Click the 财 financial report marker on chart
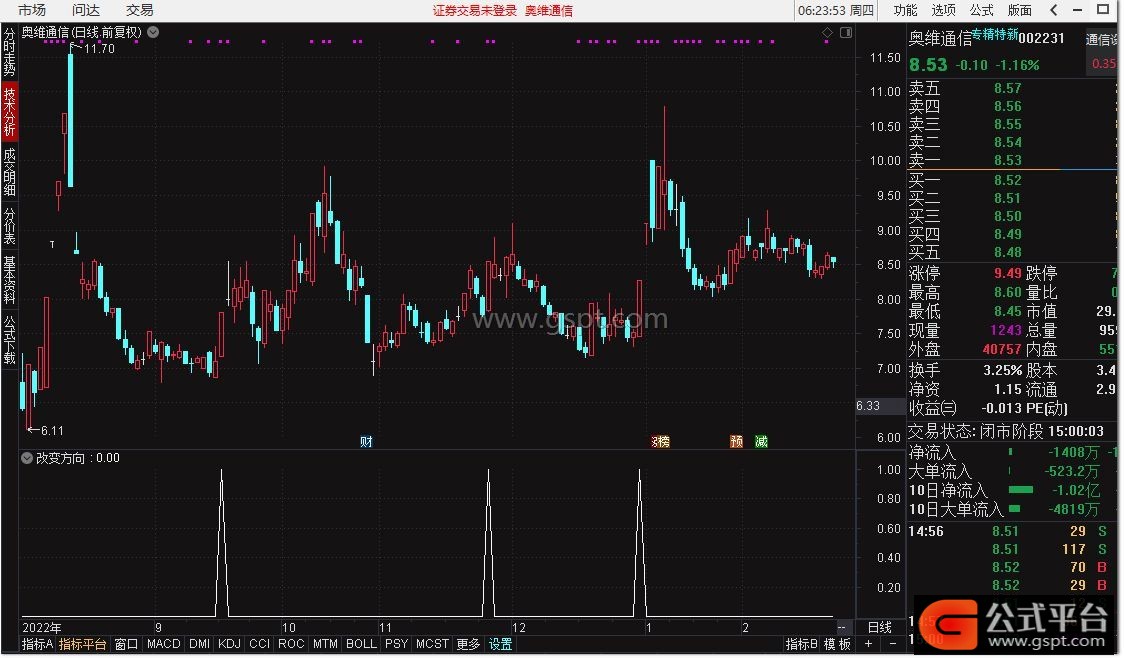The width and height of the screenshot is (1124, 658). pyautogui.click(x=366, y=442)
